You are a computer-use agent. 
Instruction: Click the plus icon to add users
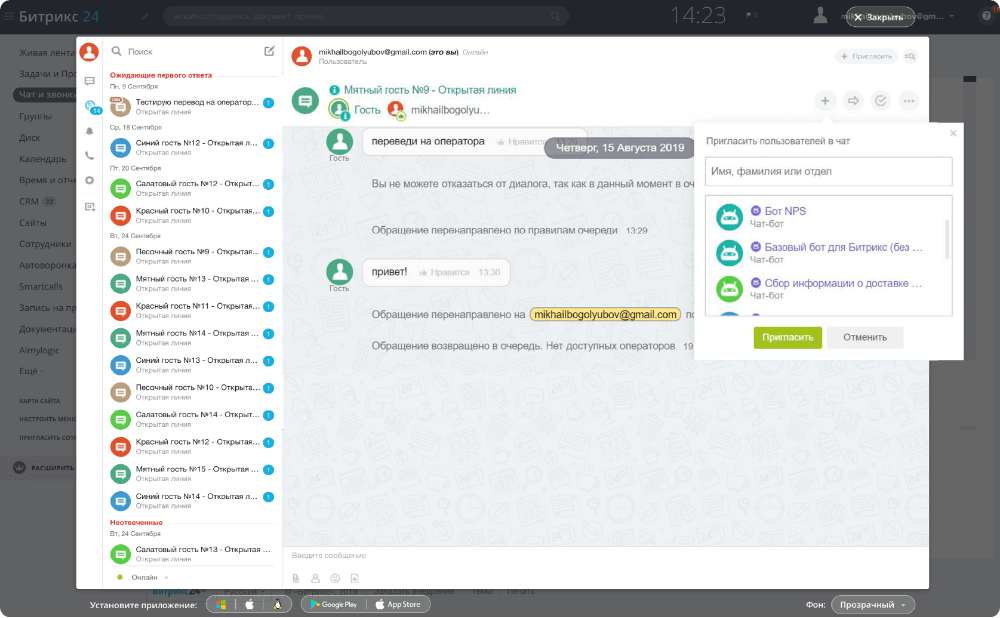825,101
